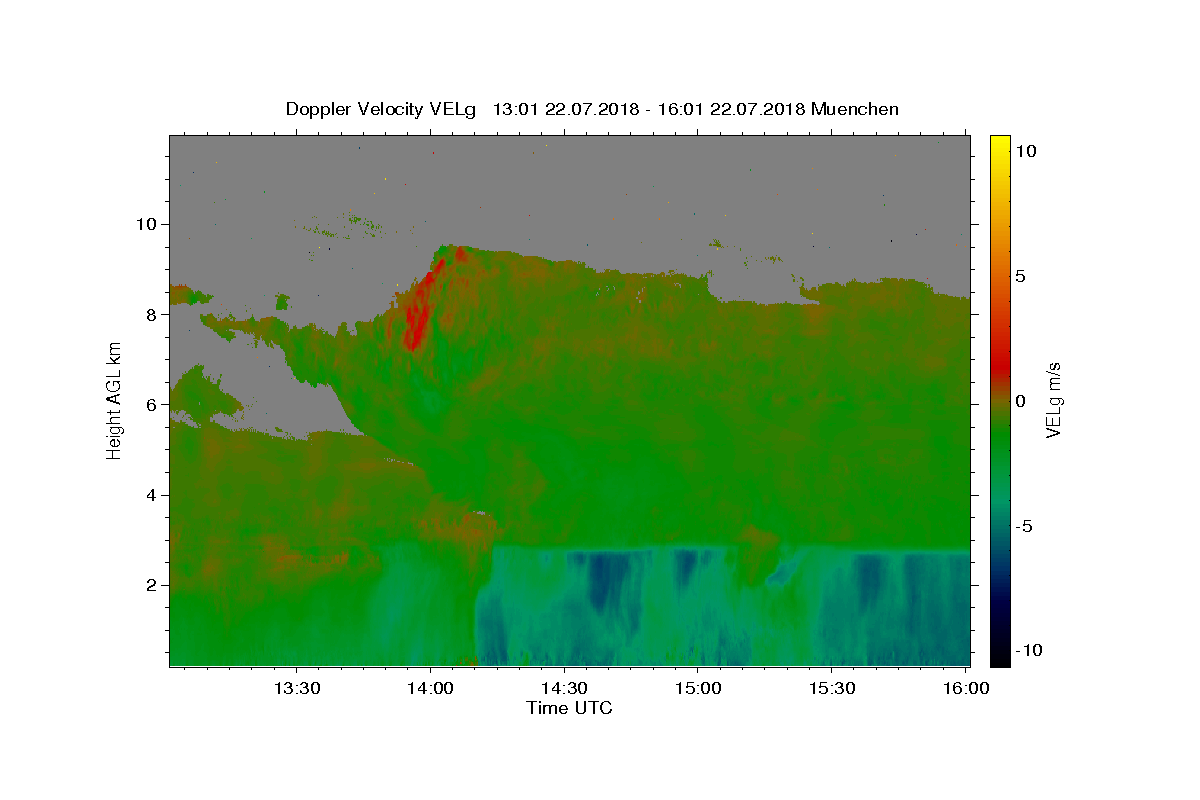1200x800 pixels.
Task: Click the height axis label '10'
Action: click(x=147, y=224)
